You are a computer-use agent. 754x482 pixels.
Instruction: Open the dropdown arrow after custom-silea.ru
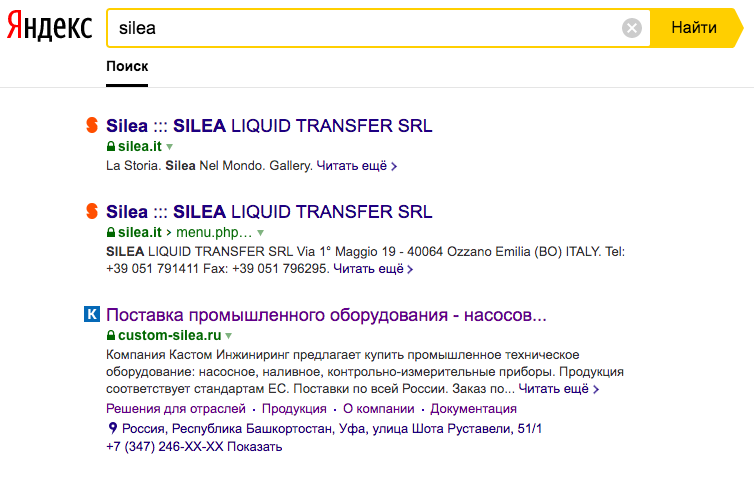[x=229, y=336]
